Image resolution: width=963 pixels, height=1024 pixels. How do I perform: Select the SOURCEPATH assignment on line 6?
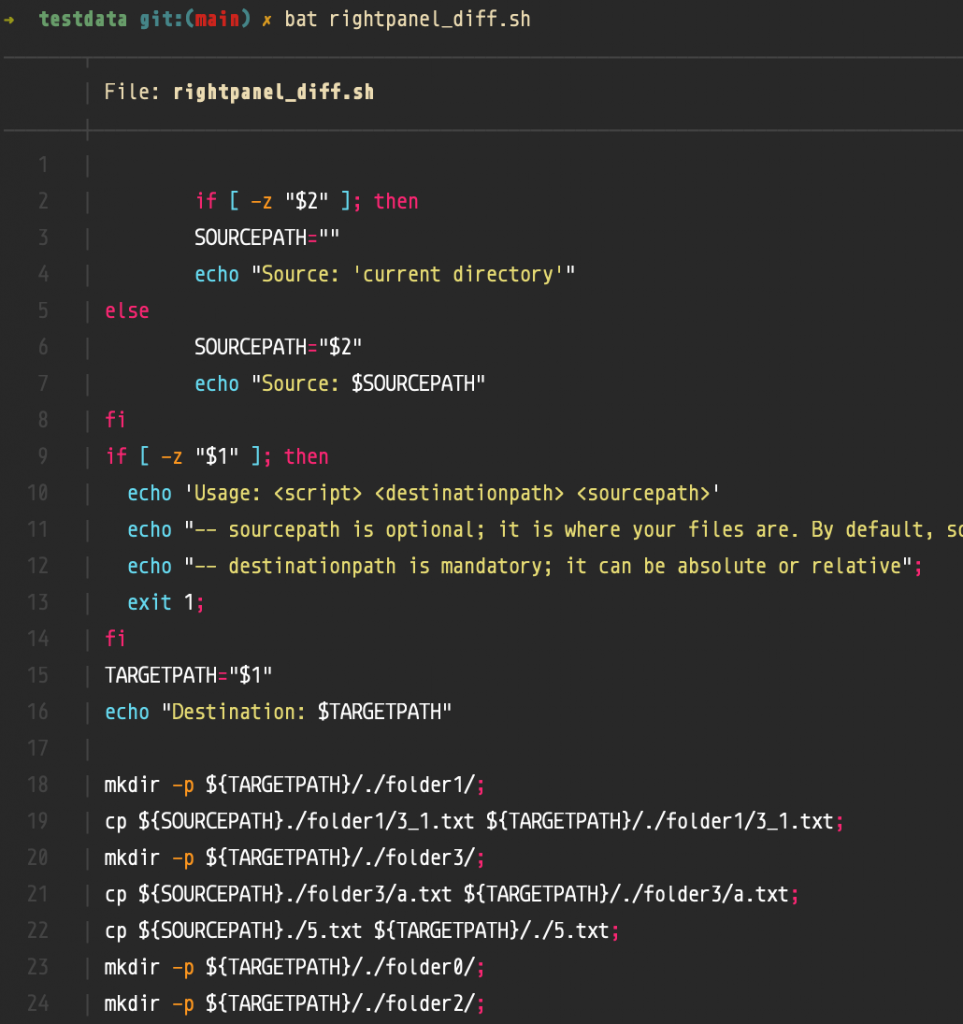point(280,347)
